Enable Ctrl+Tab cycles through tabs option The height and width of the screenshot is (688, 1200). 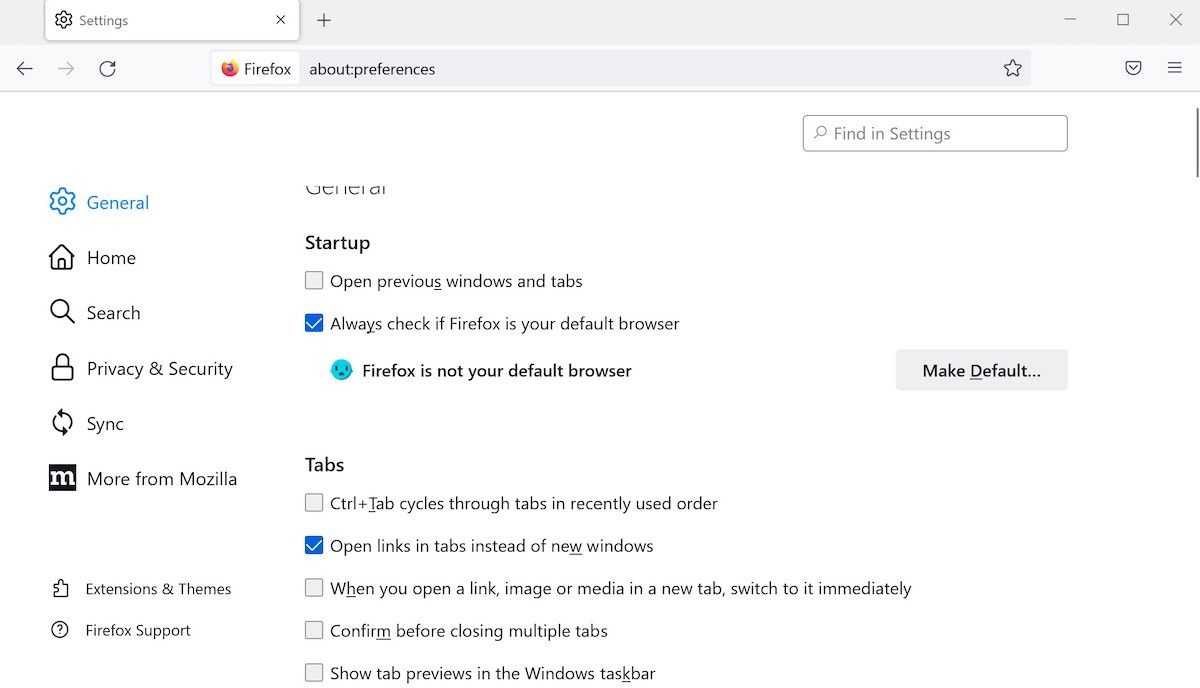pyautogui.click(x=314, y=503)
